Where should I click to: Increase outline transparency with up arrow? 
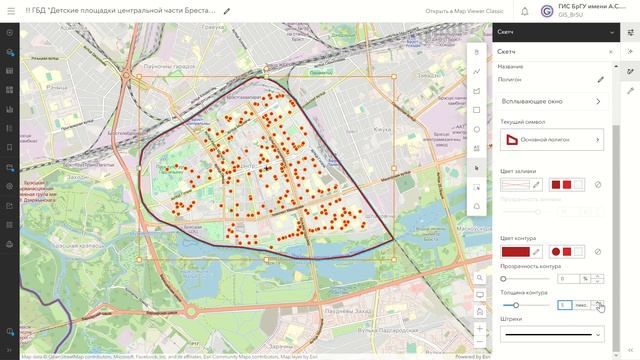[598, 276]
